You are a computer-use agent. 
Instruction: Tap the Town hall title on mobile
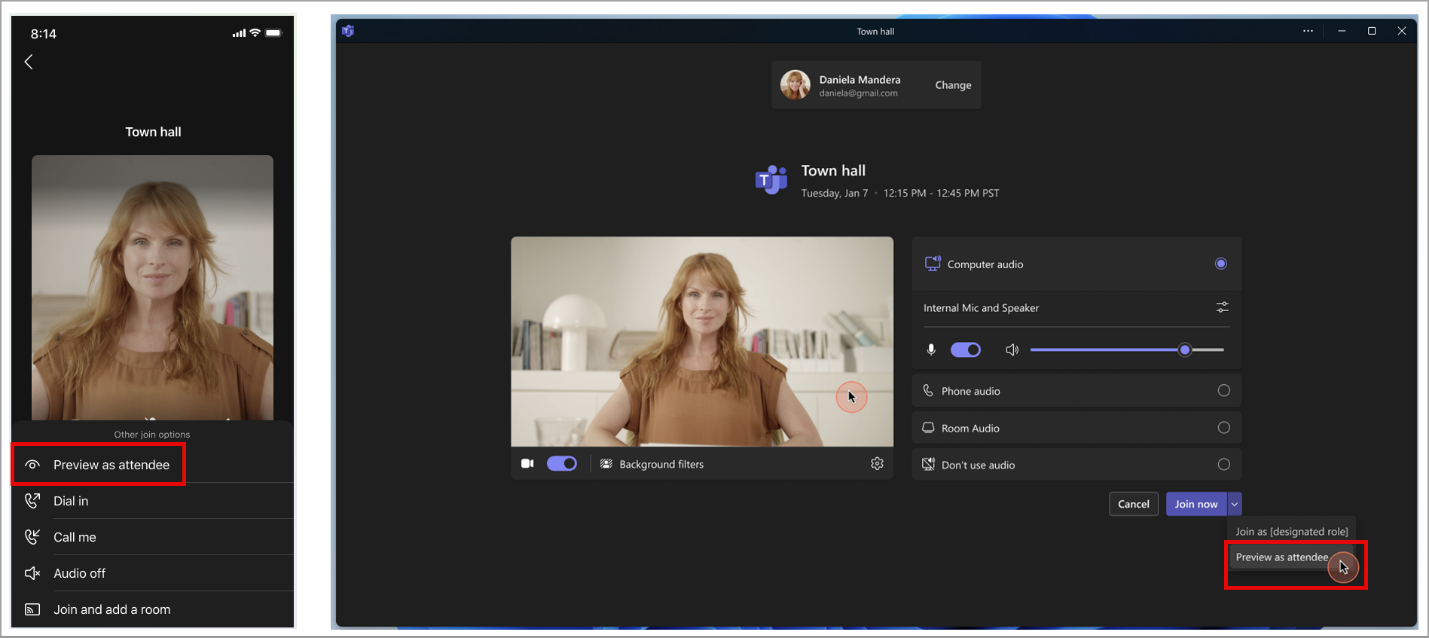(153, 132)
